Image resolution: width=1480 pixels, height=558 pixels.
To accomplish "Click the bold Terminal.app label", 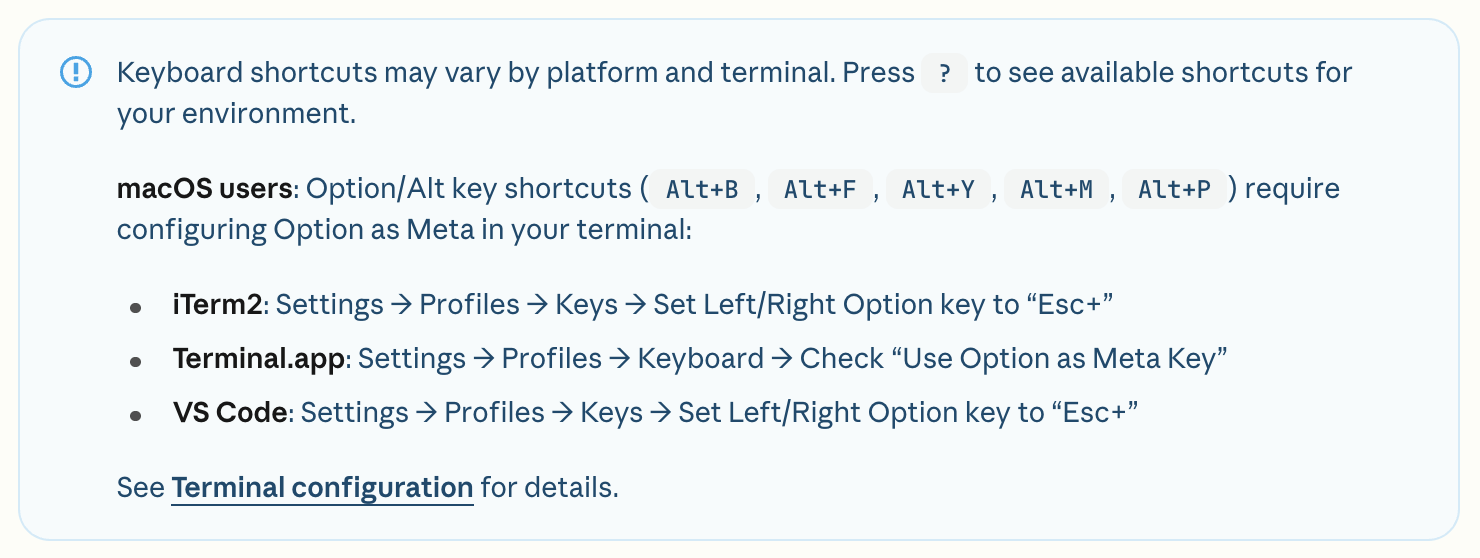I will coord(259,359).
